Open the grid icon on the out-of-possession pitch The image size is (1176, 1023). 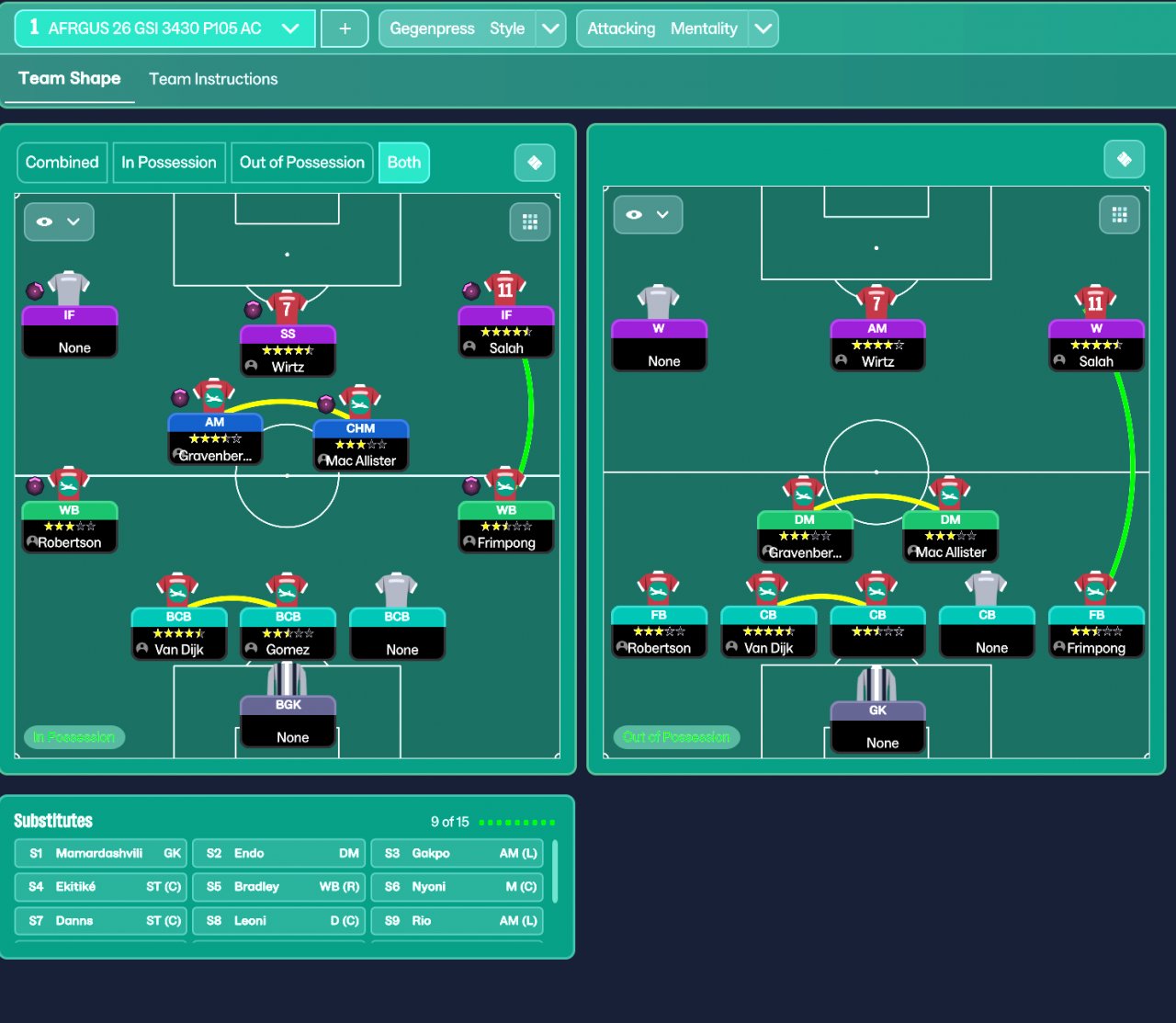pos(1119,214)
